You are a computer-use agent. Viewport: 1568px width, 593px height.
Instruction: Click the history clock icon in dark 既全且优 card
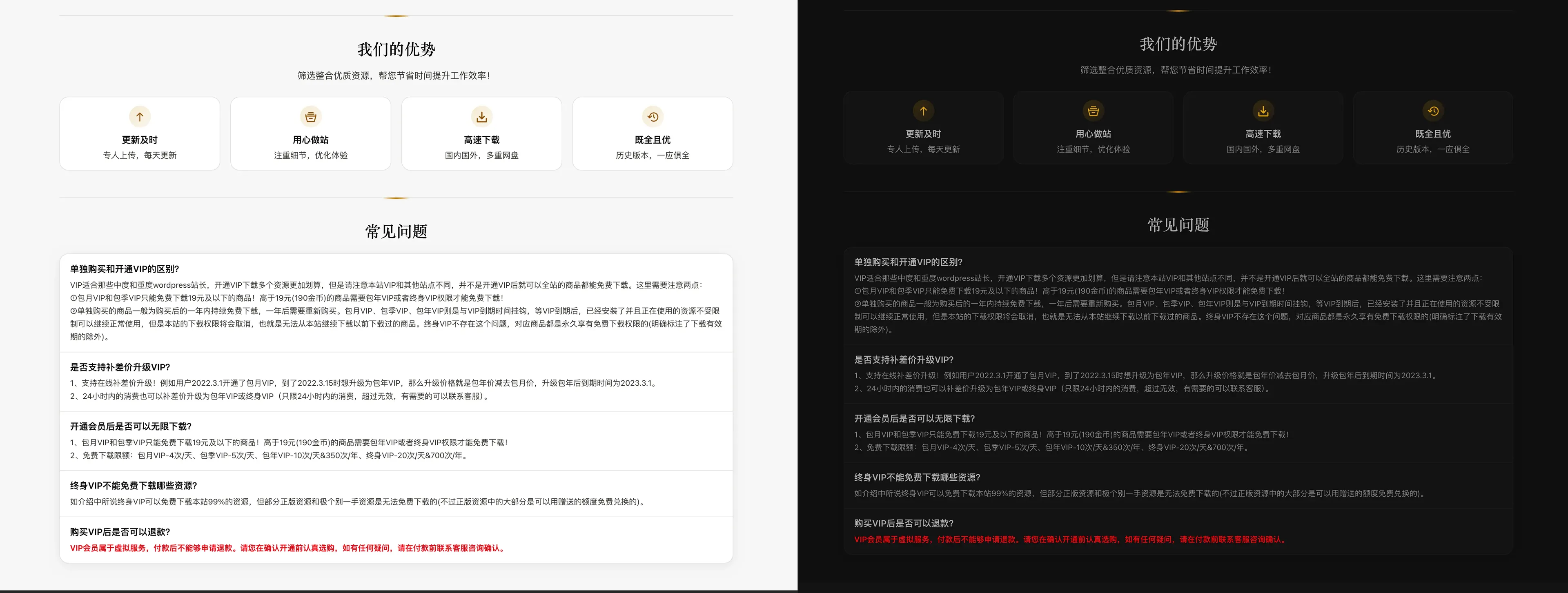pyautogui.click(x=1433, y=111)
